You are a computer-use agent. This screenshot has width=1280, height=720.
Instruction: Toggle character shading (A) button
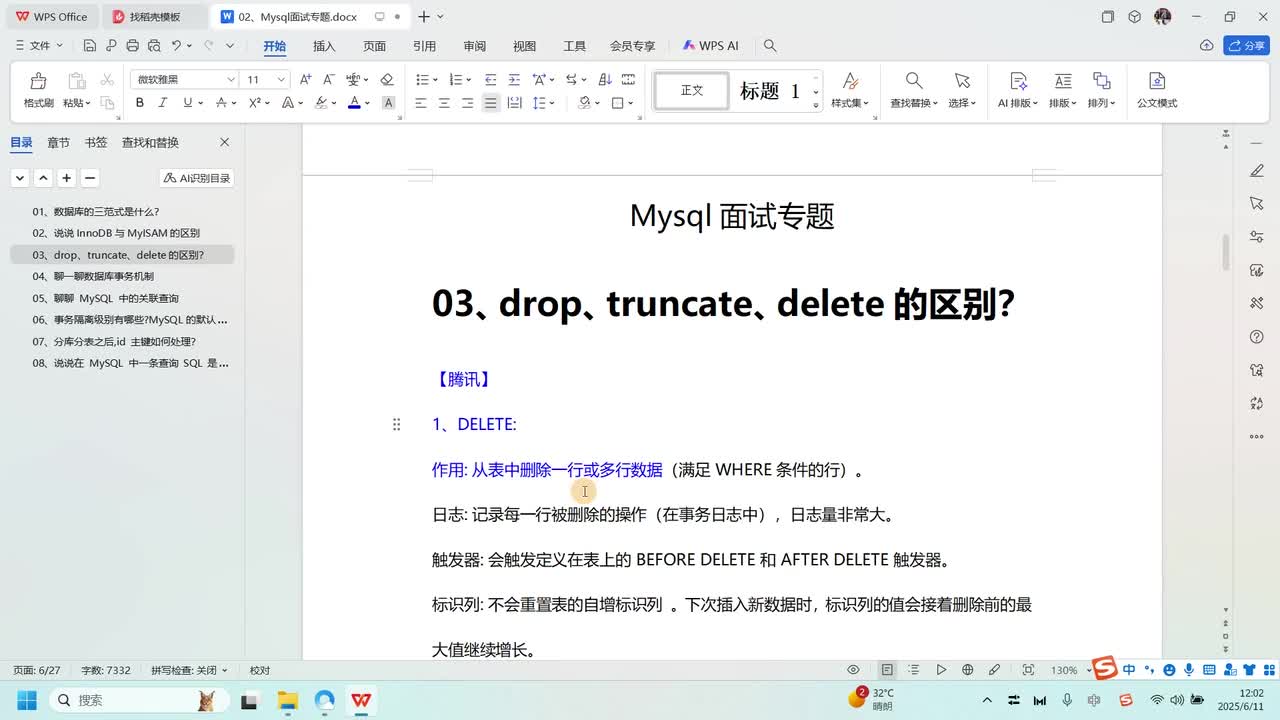388,103
